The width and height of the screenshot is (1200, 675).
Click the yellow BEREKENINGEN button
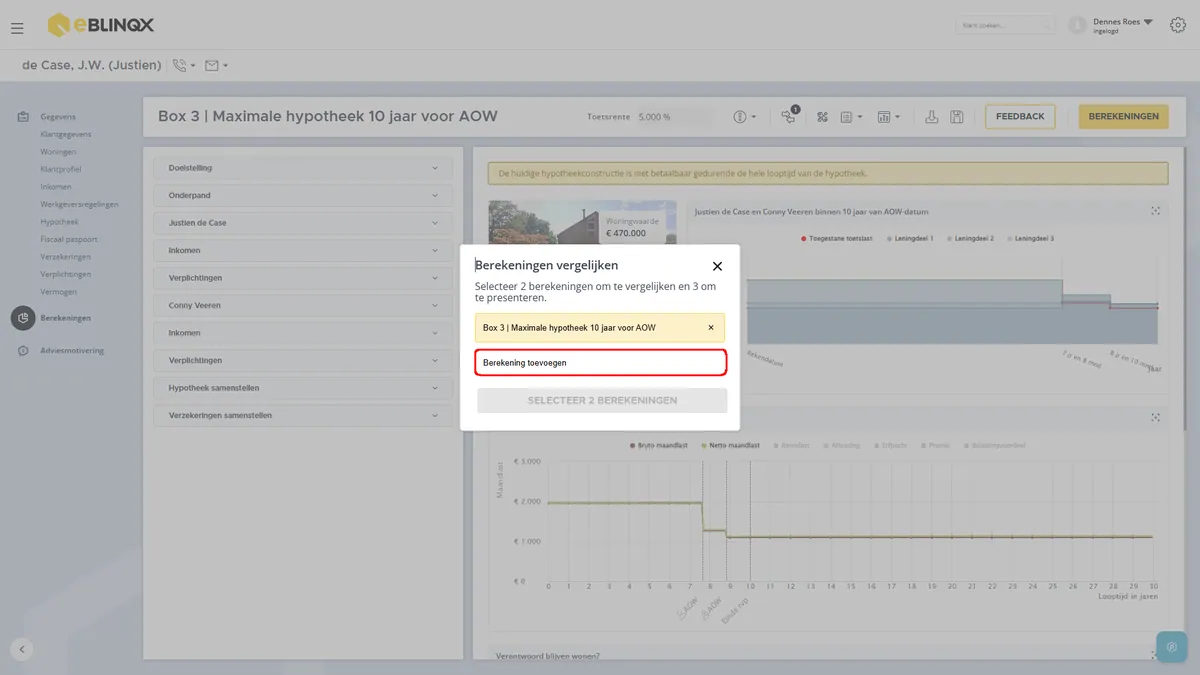(x=1124, y=117)
